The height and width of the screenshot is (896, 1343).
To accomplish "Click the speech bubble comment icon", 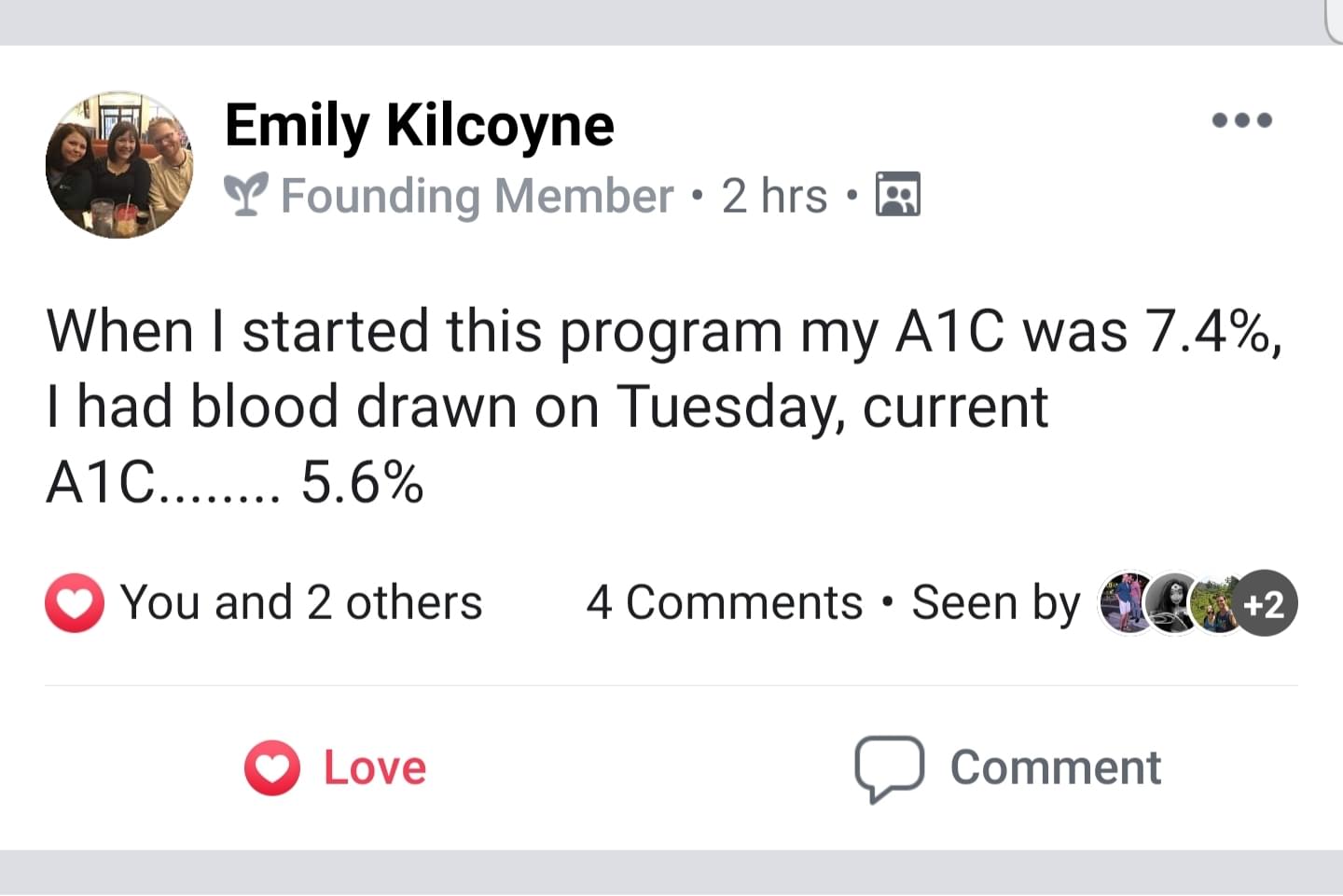I will click(x=889, y=769).
